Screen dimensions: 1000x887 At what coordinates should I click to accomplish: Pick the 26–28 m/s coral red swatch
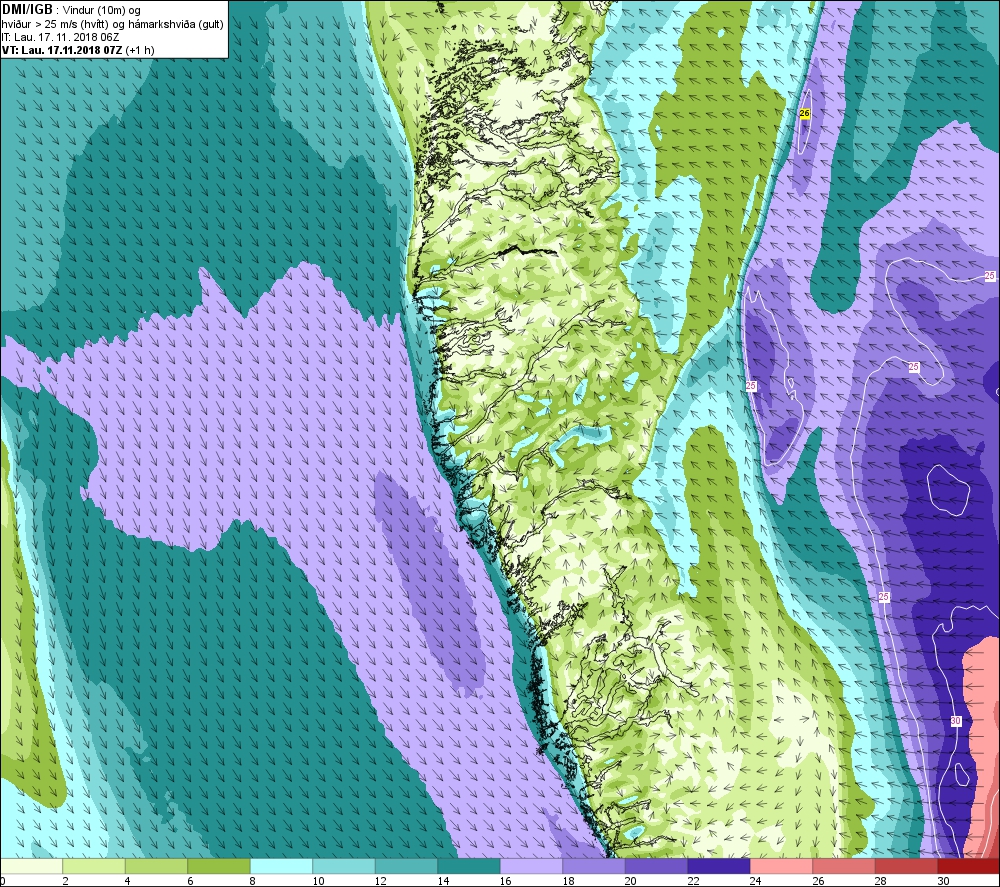[x=844, y=865]
